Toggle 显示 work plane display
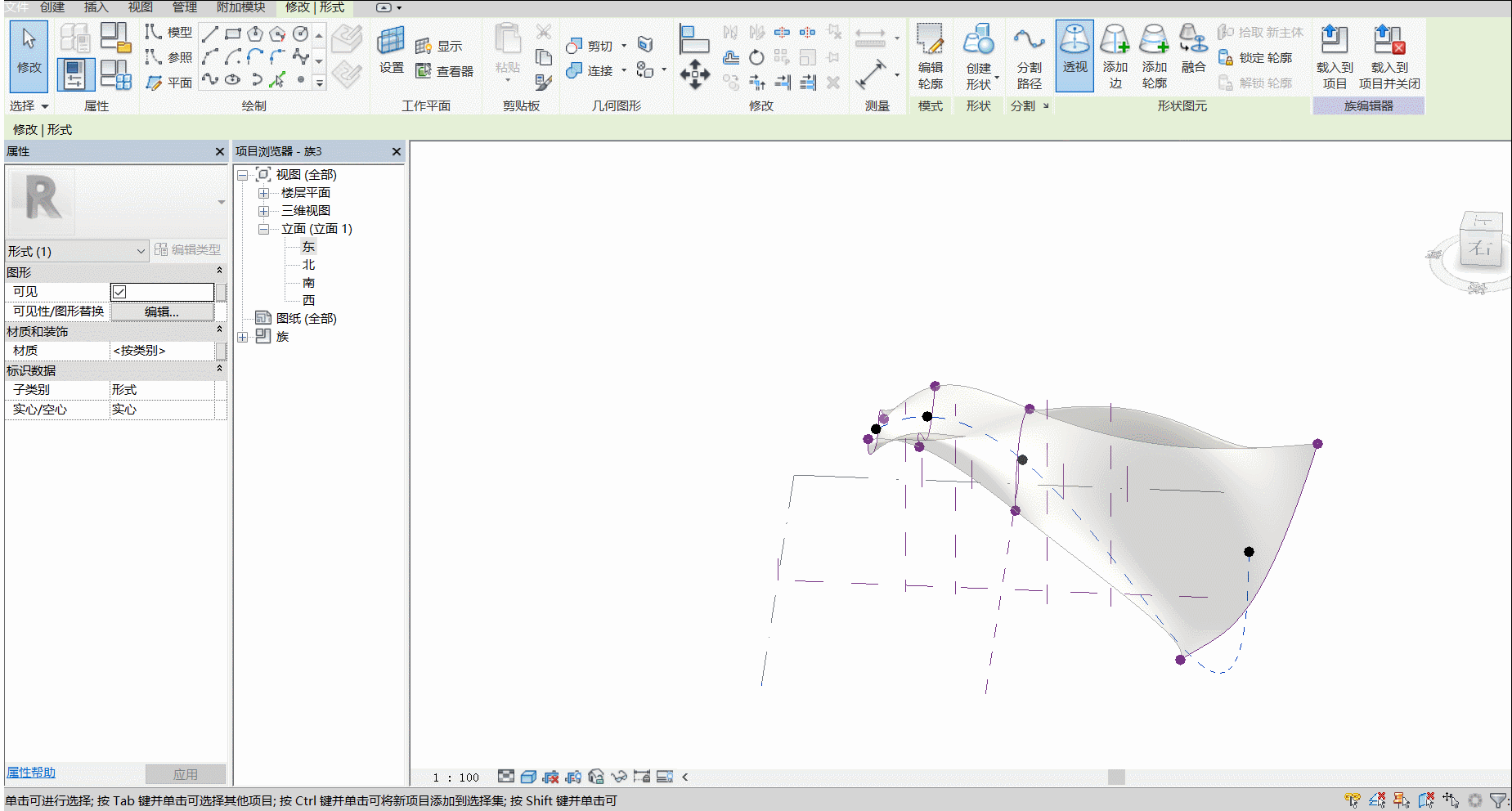The width and height of the screenshot is (1512, 811). pyautogui.click(x=439, y=47)
